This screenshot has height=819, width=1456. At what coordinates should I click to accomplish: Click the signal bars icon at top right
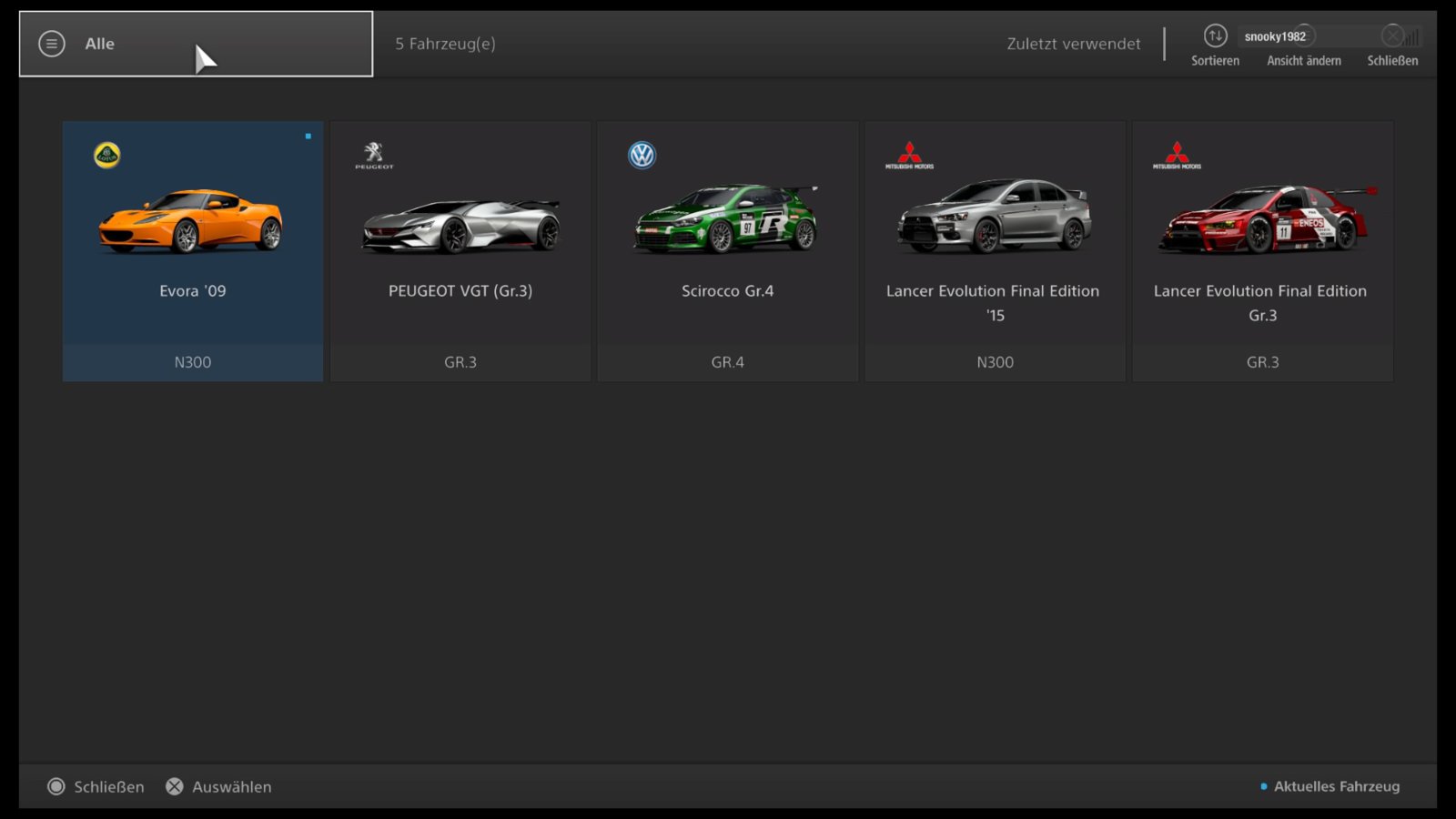(1411, 37)
